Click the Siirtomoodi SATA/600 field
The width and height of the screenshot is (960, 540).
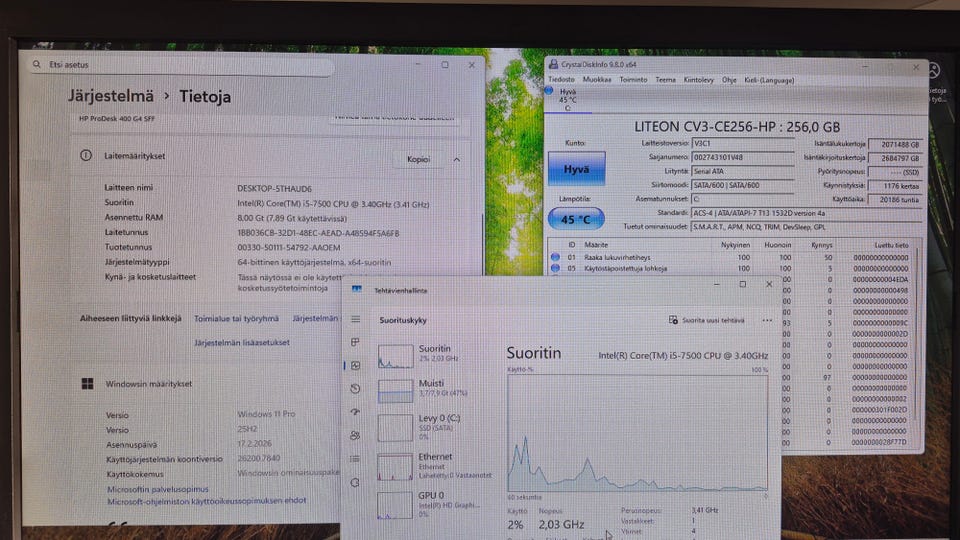click(743, 185)
